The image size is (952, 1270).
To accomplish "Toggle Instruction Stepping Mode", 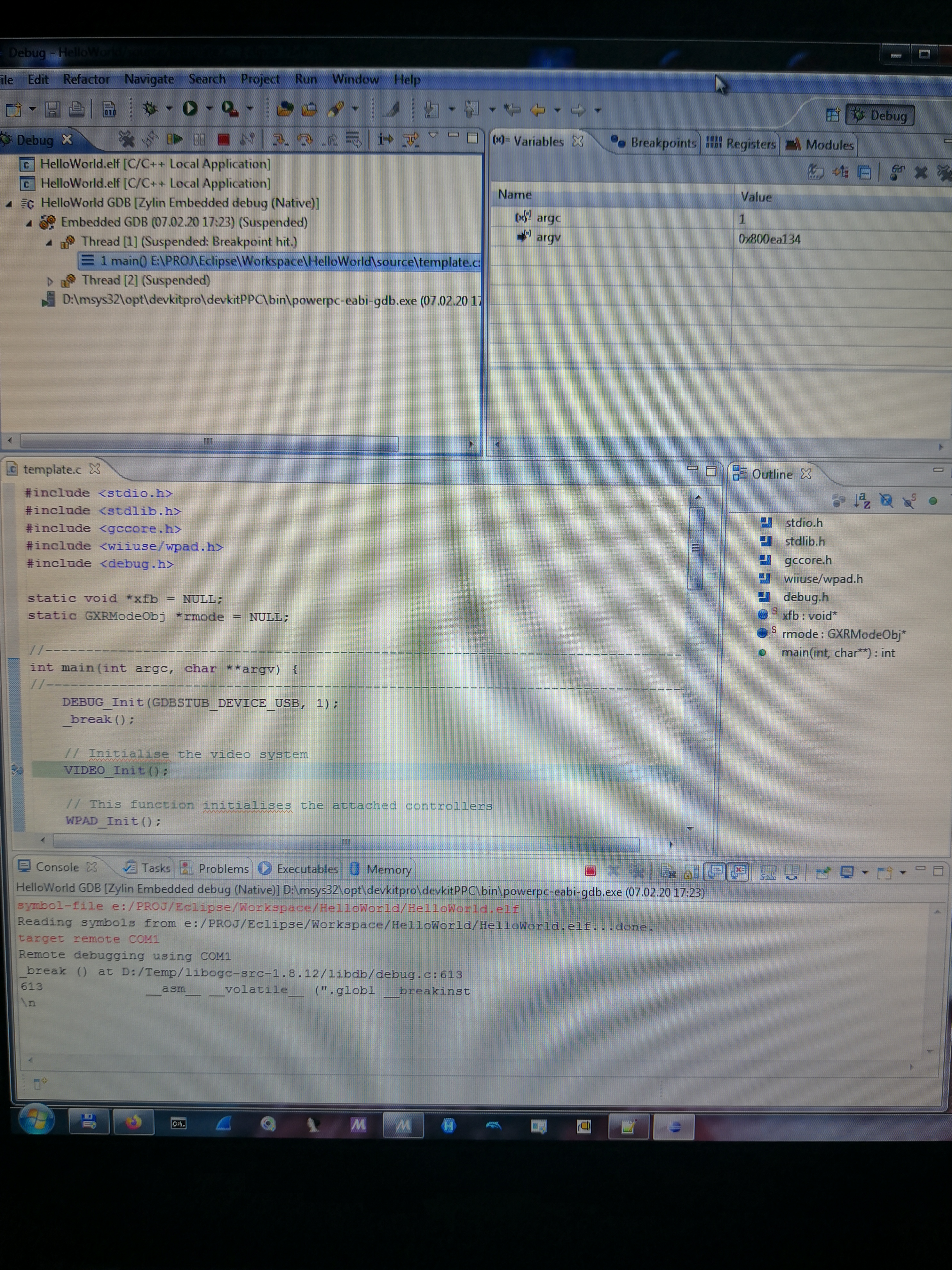I will click(x=385, y=139).
